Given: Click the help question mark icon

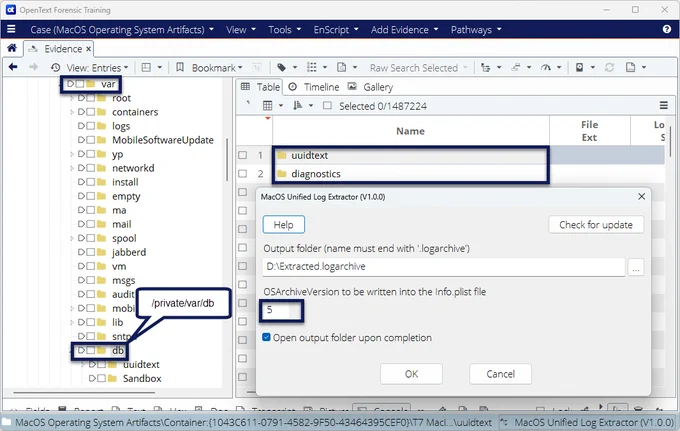Looking at the screenshot, I should click(667, 29).
